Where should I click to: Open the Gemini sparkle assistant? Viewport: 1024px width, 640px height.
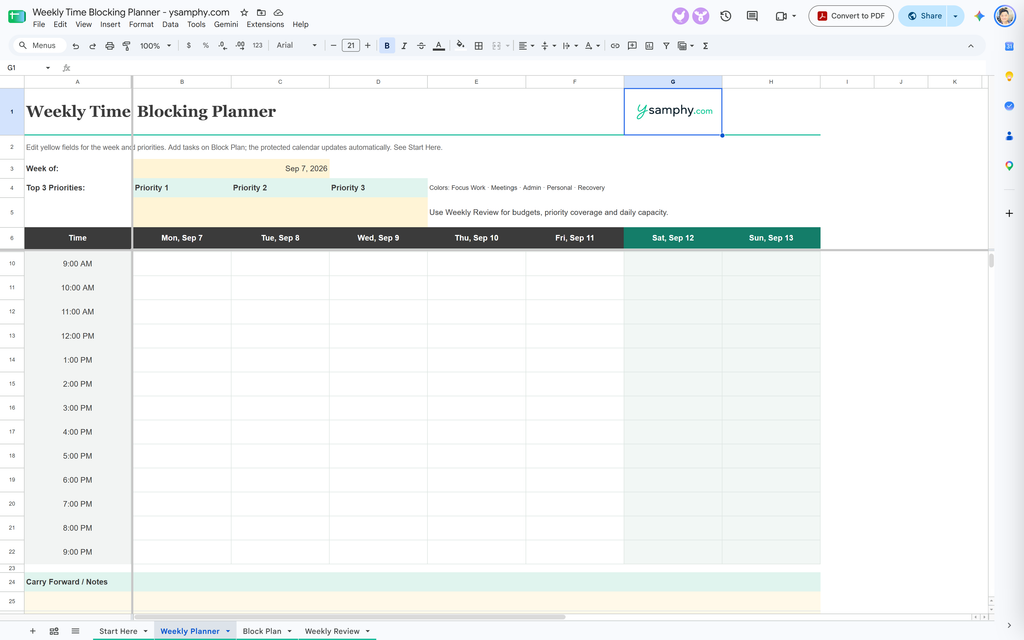[x=979, y=16]
